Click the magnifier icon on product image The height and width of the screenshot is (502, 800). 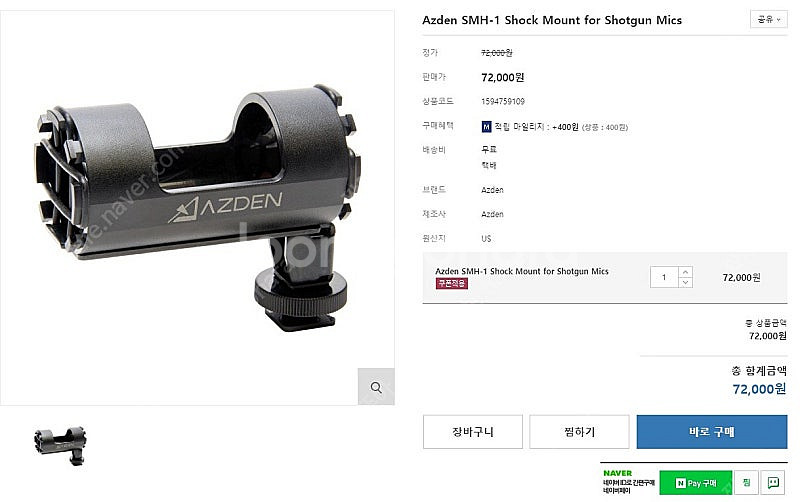pyautogui.click(x=376, y=387)
